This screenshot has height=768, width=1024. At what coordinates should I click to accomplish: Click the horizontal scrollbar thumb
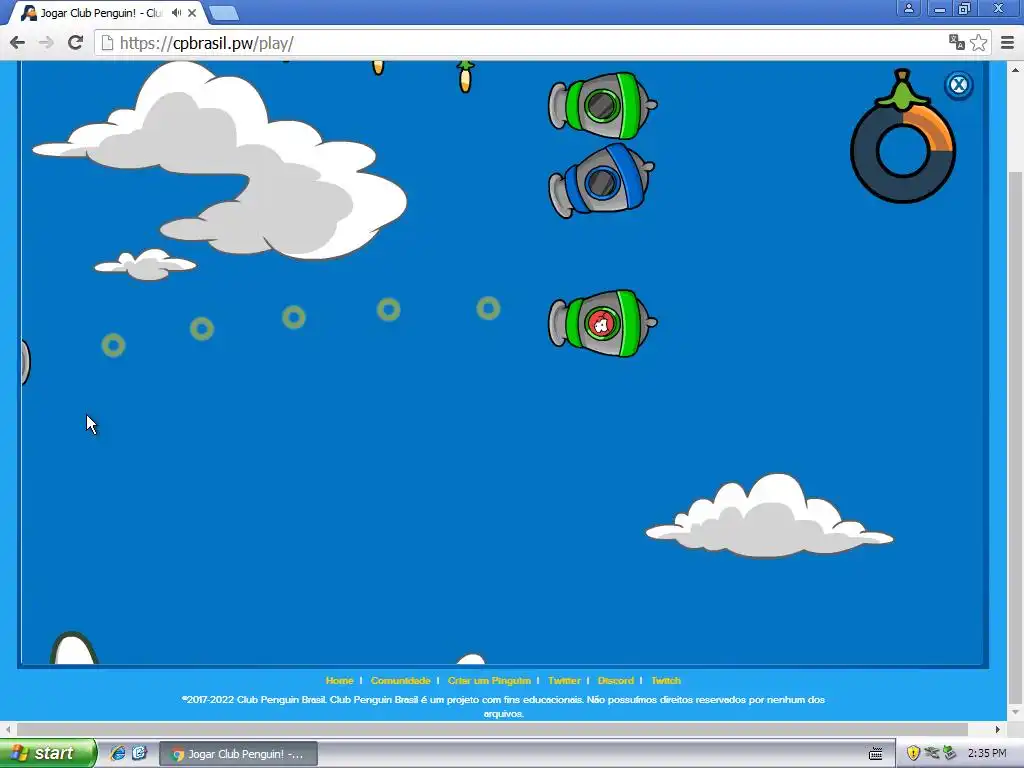(492, 729)
